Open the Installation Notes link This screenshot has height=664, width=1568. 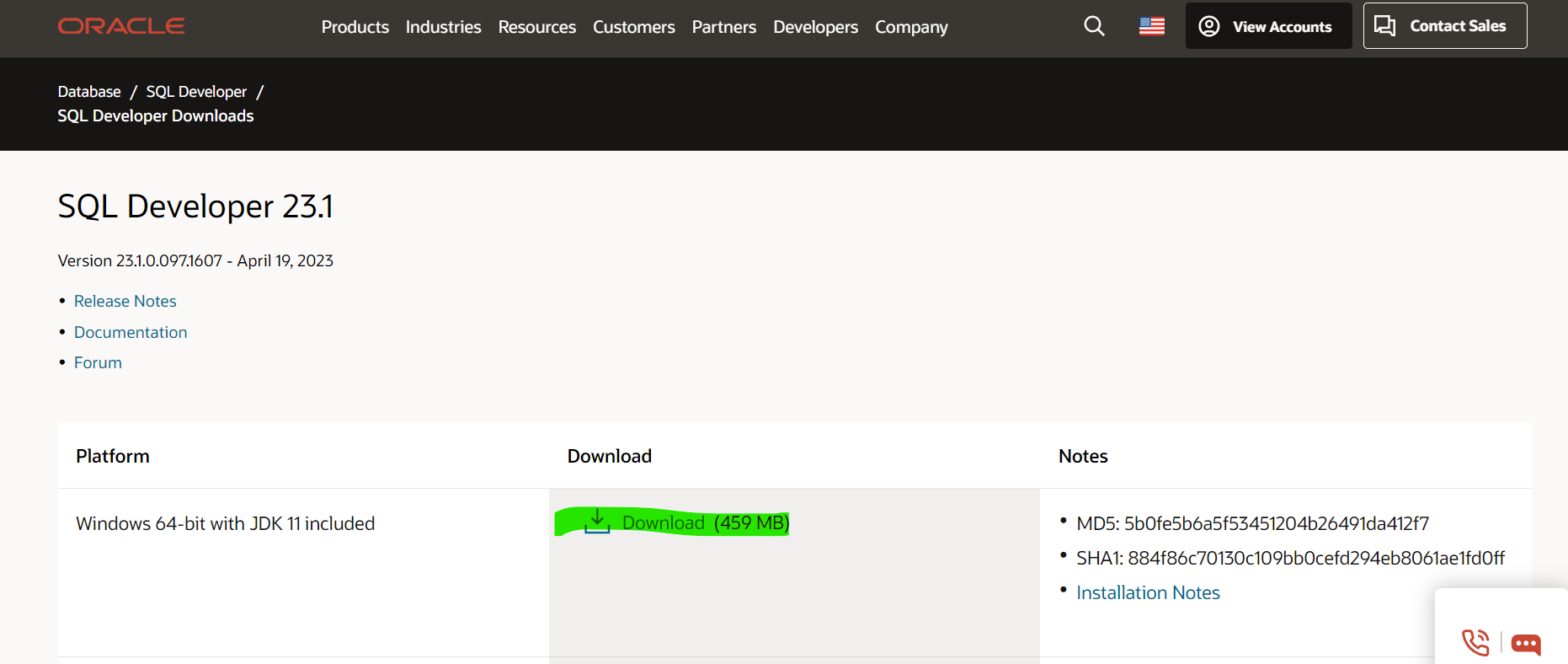[x=1148, y=592]
